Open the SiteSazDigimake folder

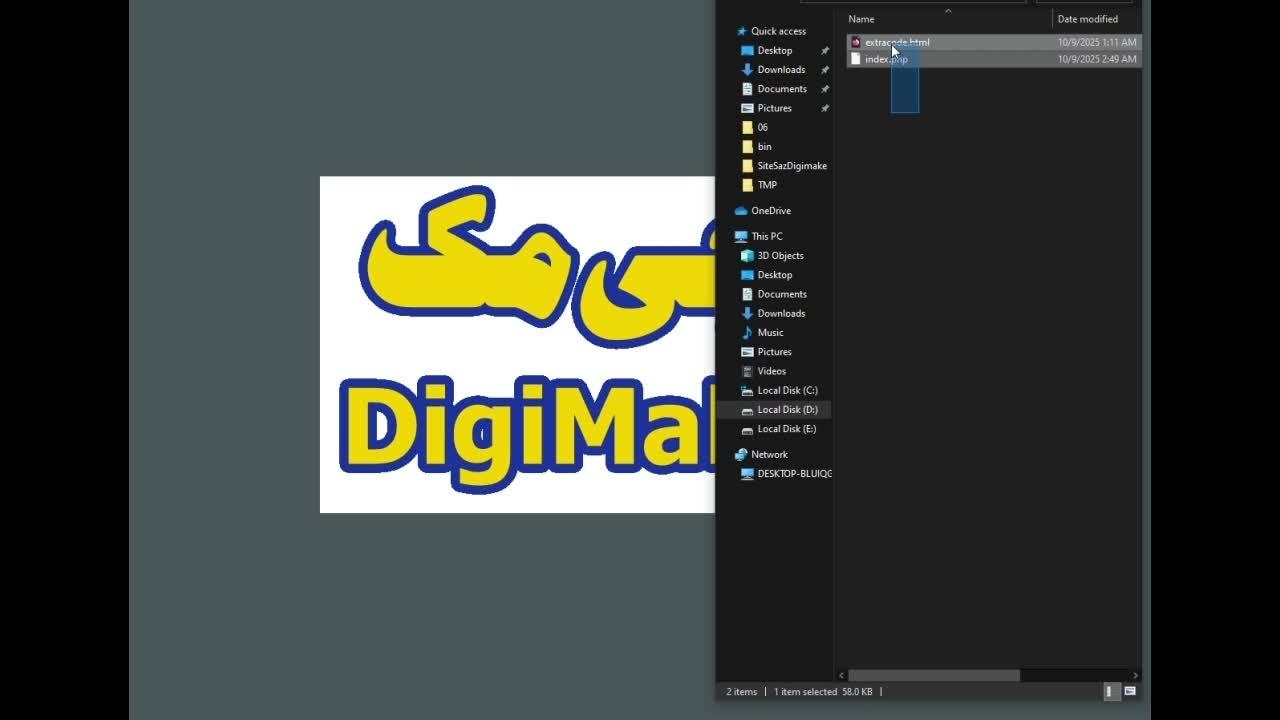coord(791,166)
